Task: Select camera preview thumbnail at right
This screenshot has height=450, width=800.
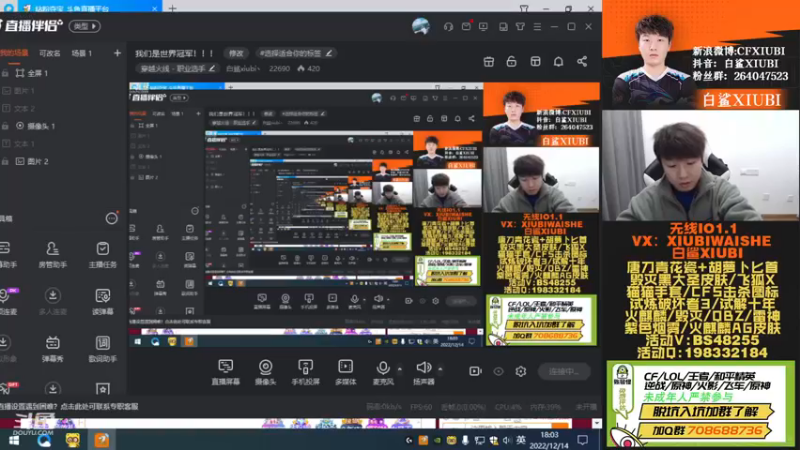Action: (701, 165)
